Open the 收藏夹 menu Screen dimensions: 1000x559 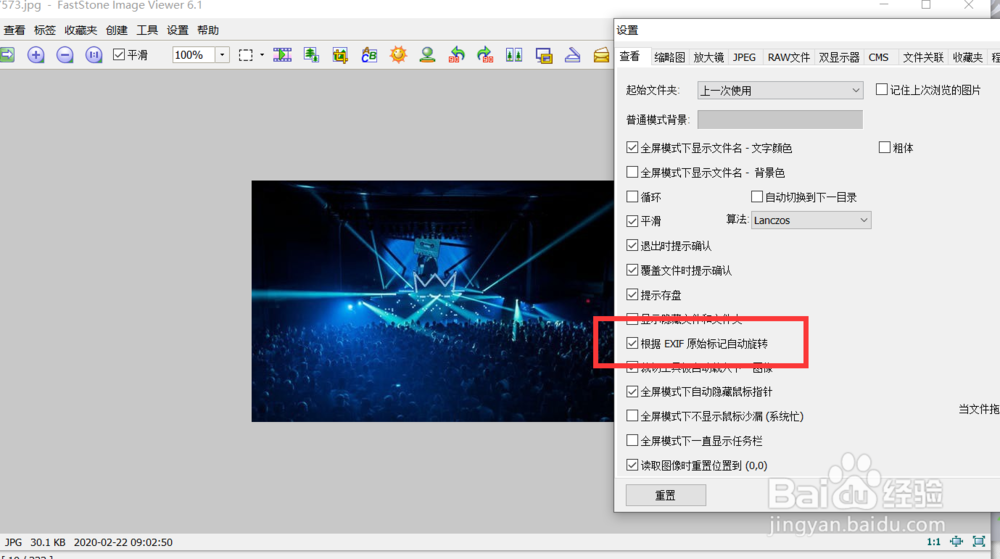click(x=80, y=30)
